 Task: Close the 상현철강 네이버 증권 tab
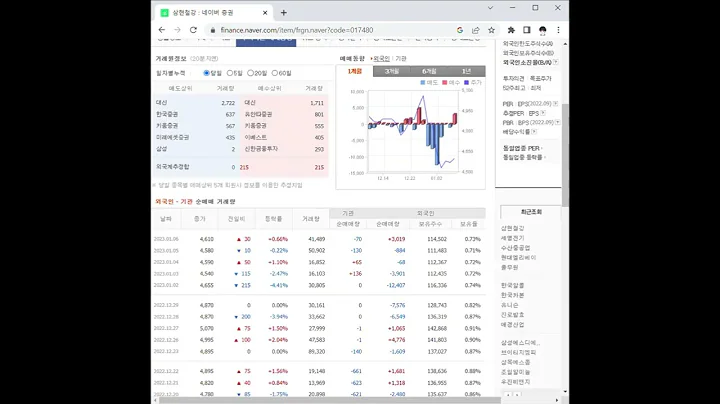(265, 13)
